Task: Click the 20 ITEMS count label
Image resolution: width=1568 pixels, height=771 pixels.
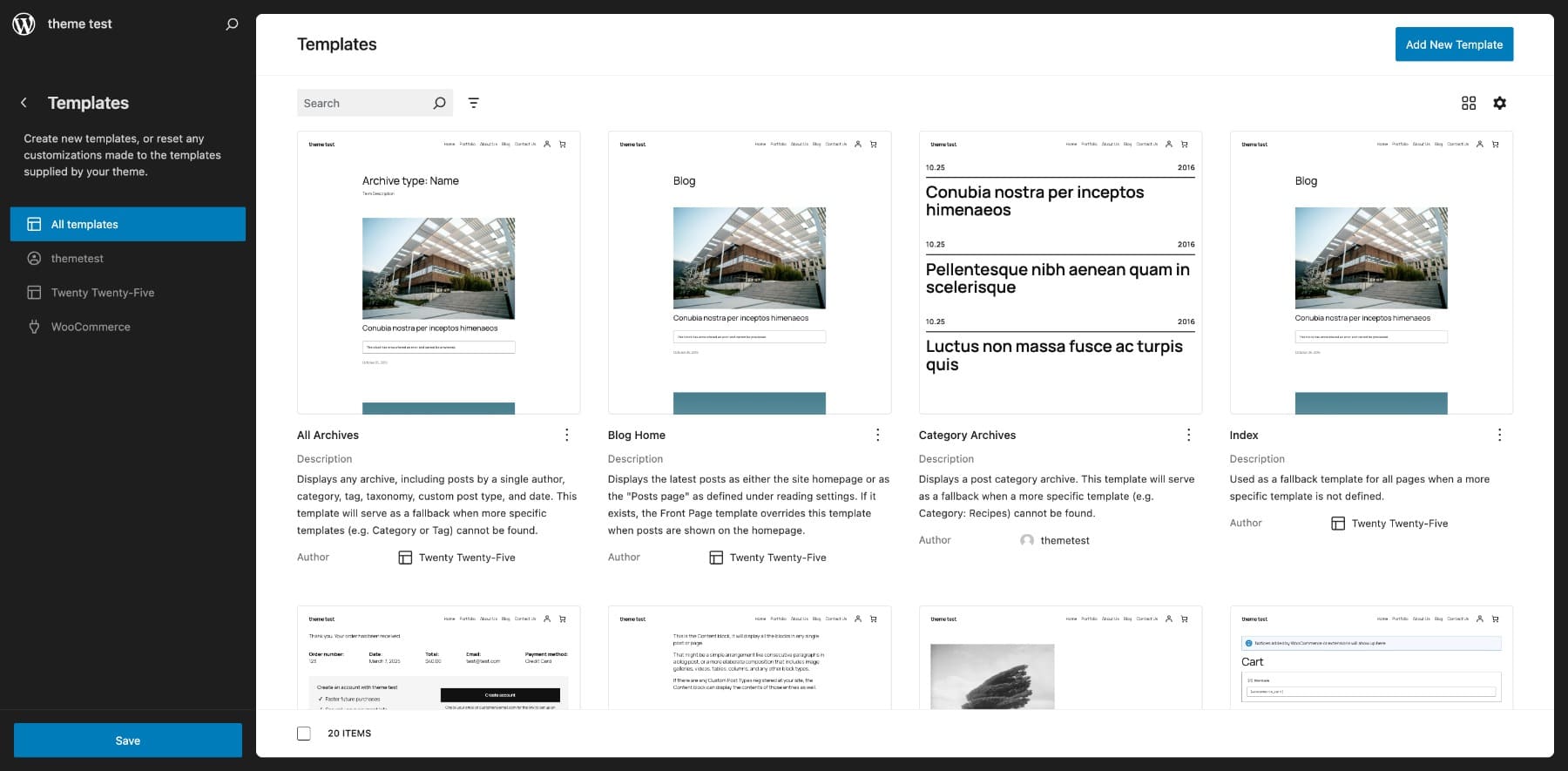Action: 349,734
